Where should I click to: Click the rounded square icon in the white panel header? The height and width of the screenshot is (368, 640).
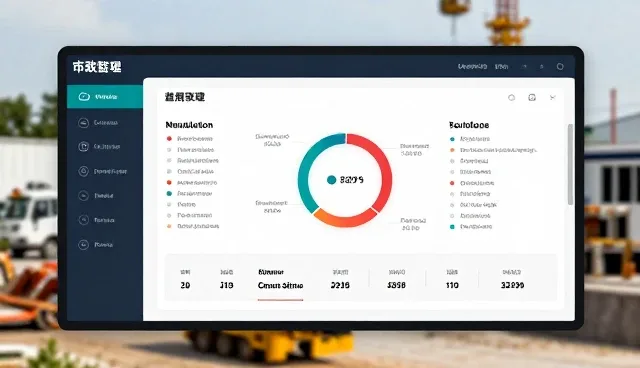pyautogui.click(x=532, y=98)
